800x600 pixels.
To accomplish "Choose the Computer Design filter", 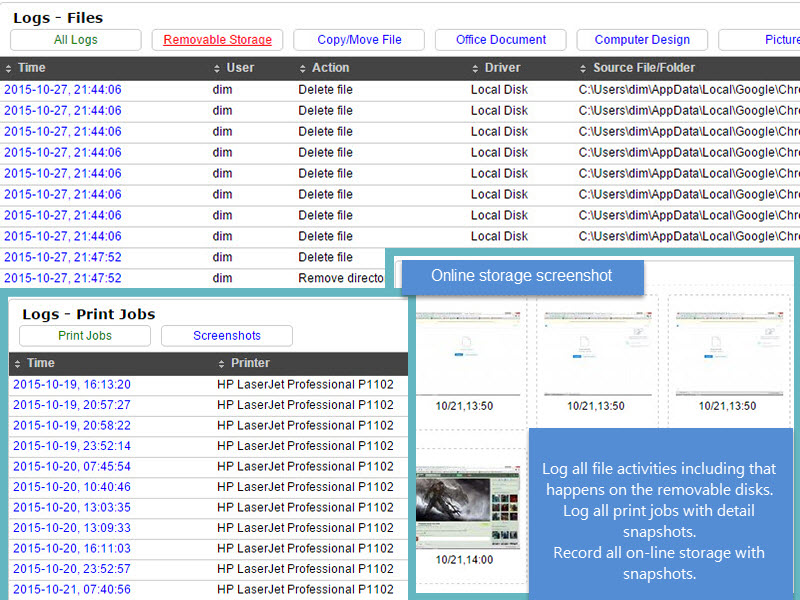I will (642, 40).
